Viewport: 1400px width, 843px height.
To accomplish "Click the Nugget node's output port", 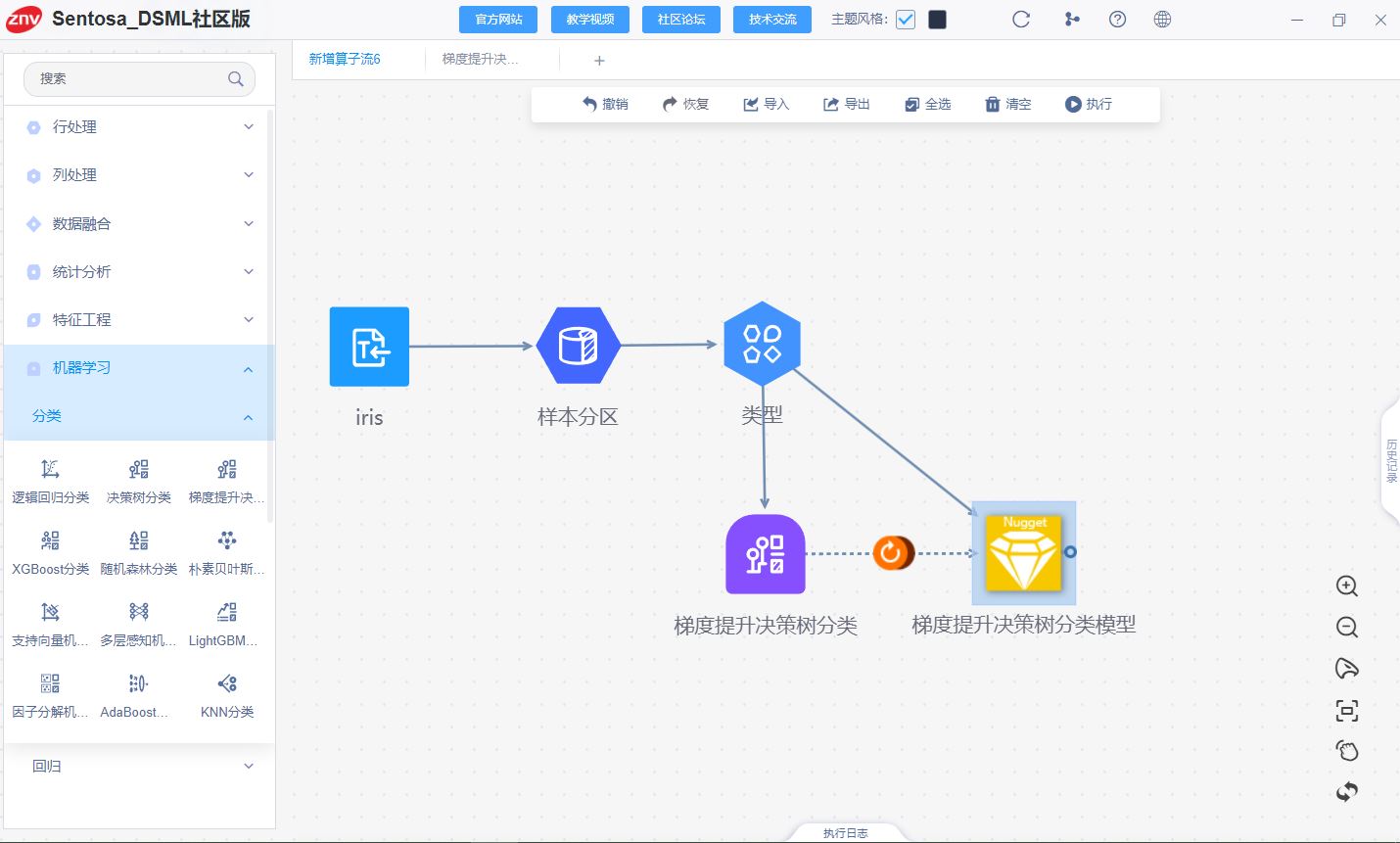I will 1070,552.
